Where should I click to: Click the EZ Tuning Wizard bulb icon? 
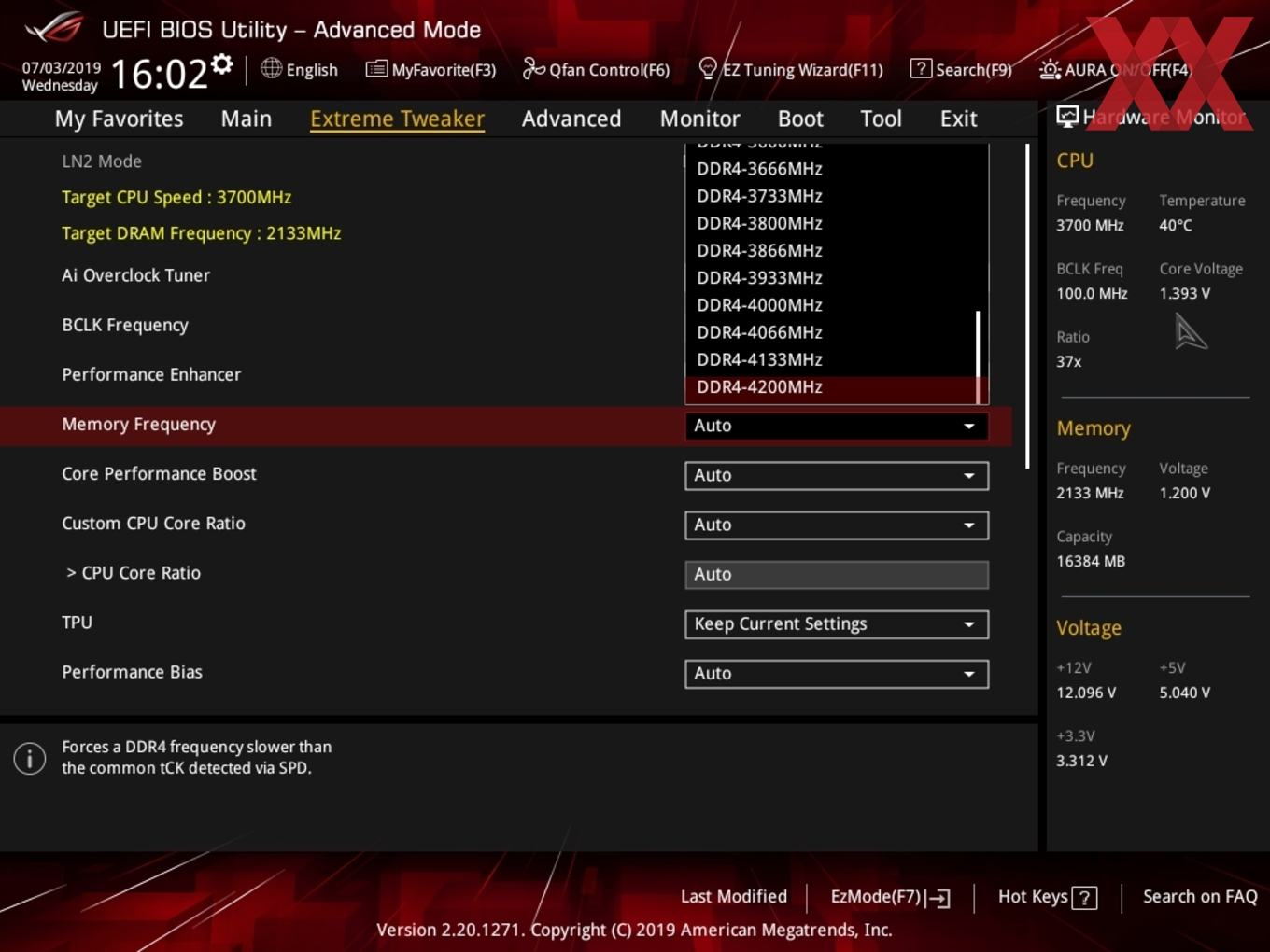[708, 68]
